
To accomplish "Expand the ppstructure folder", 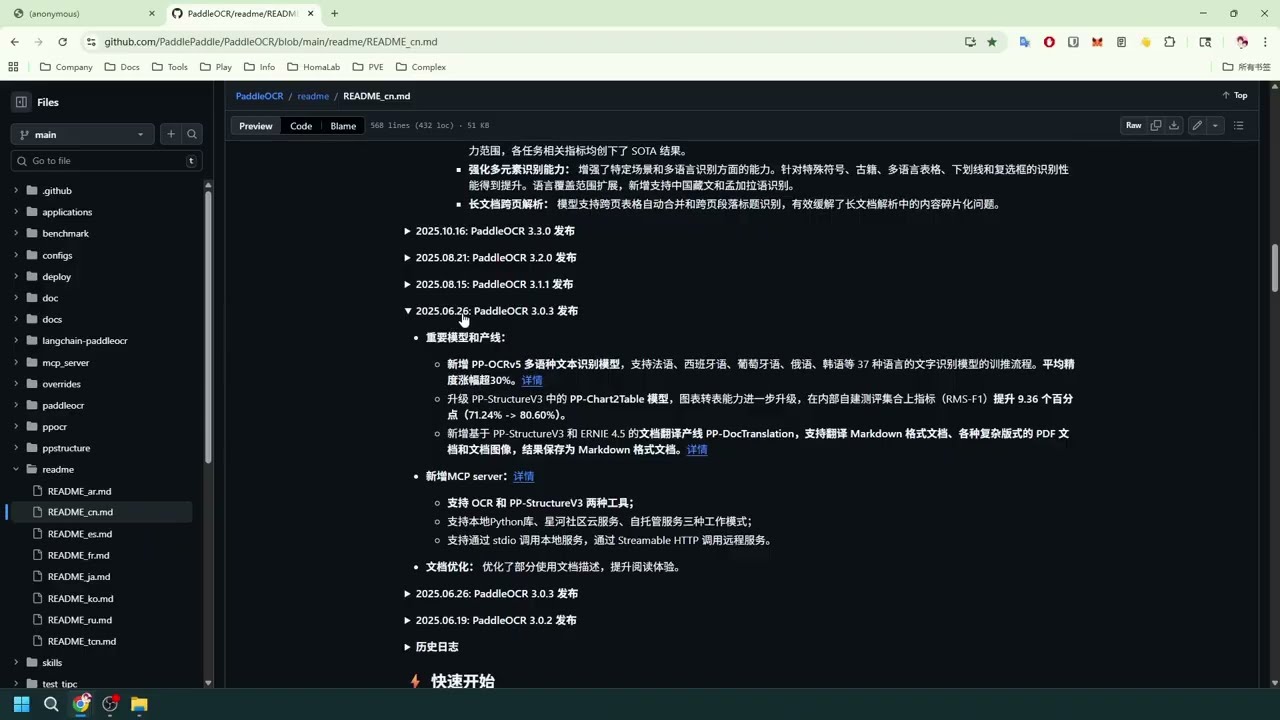I will [x=16, y=448].
